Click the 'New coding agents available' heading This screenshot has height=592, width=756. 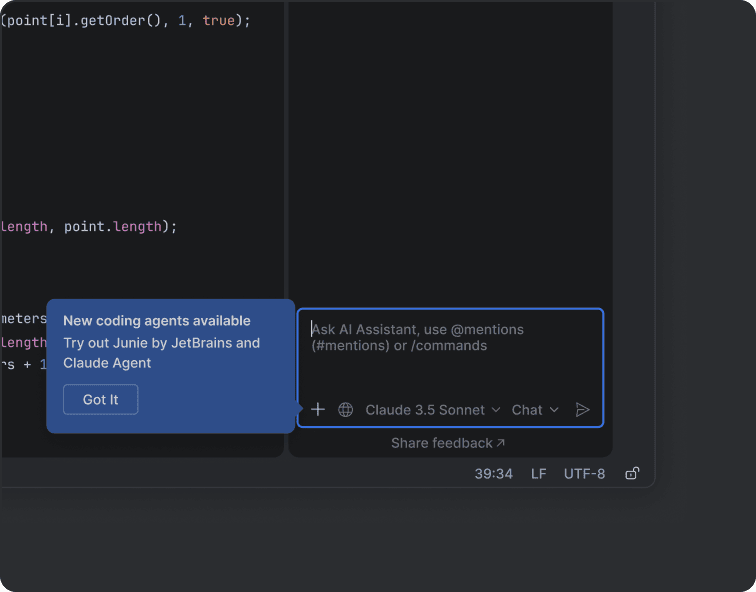[x=157, y=321]
